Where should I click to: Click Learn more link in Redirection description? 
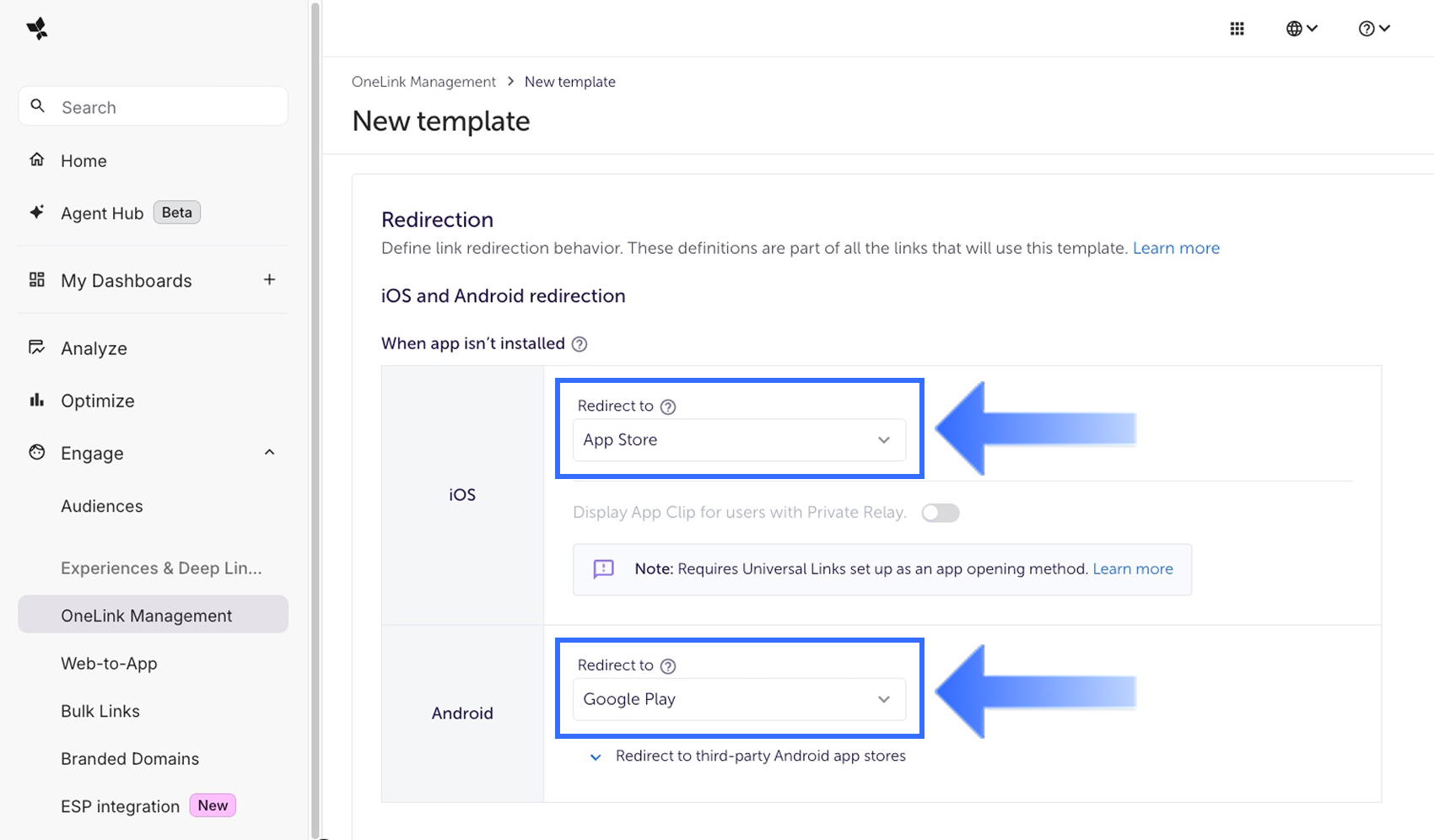click(x=1176, y=249)
